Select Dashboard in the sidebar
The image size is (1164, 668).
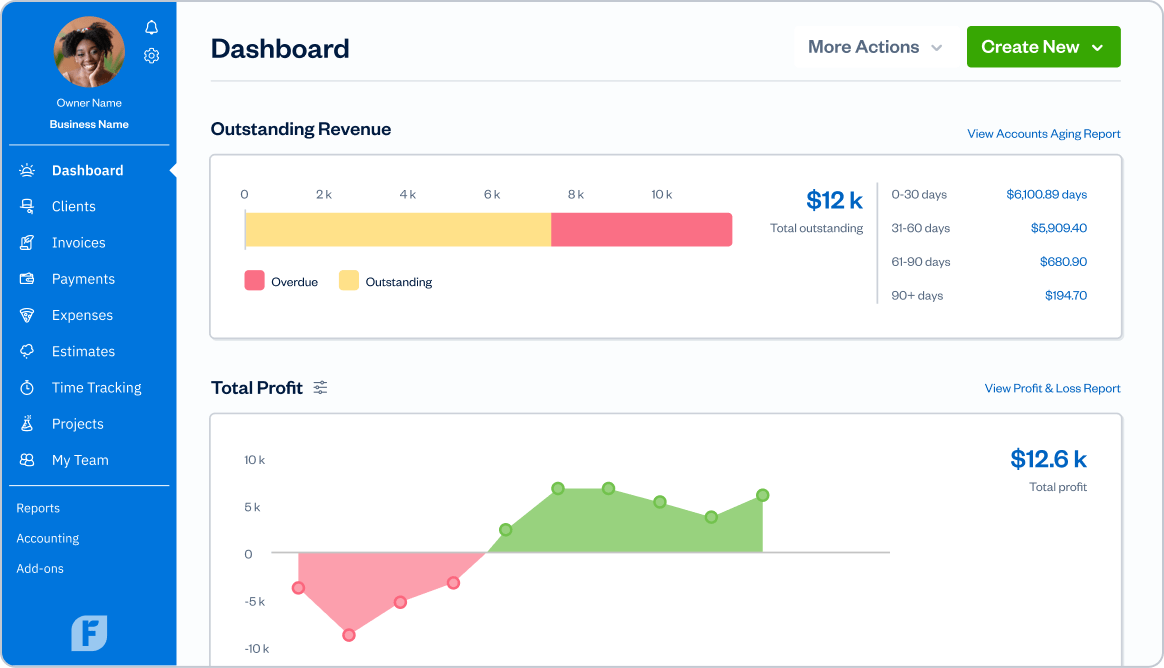88,170
